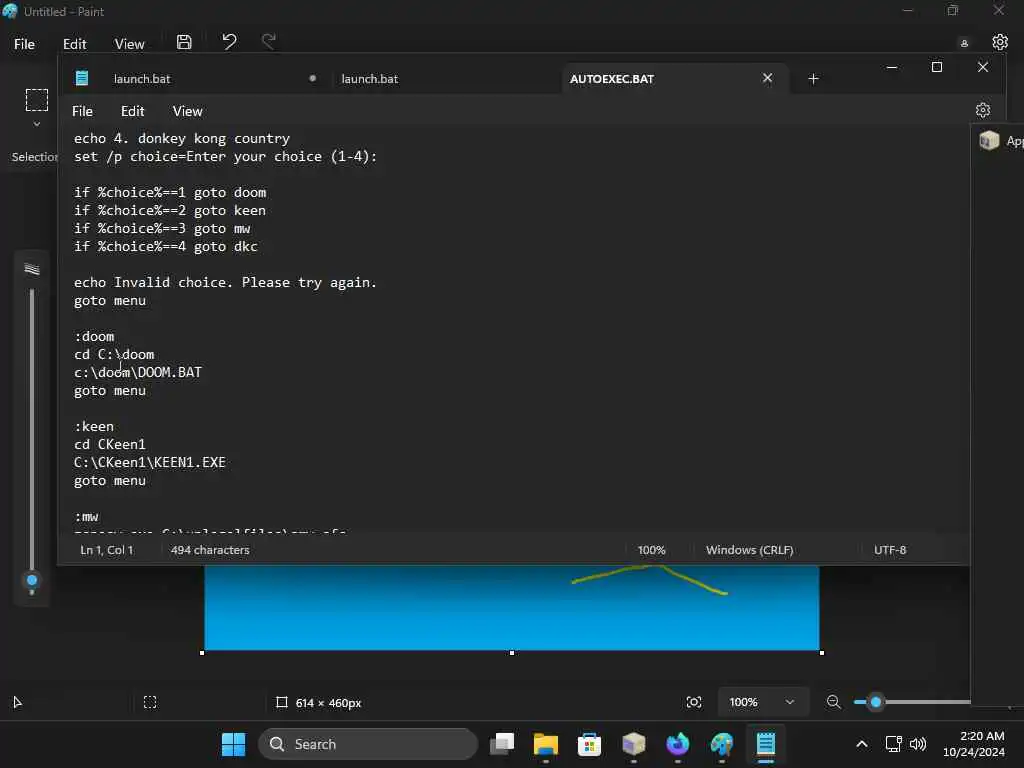Show hidden system tray icons
The image size is (1024, 768).
862,744
